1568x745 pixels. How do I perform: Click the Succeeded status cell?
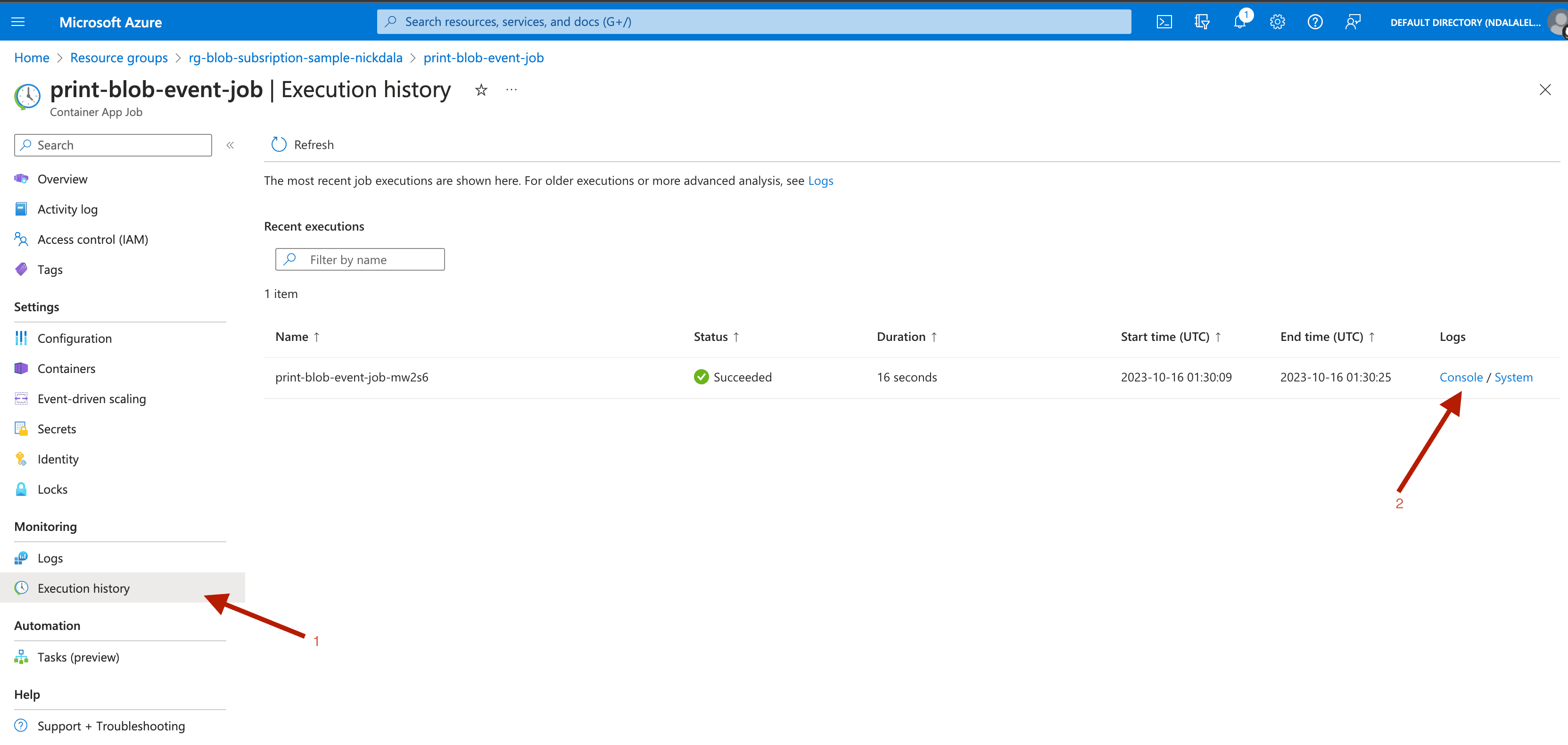732,377
